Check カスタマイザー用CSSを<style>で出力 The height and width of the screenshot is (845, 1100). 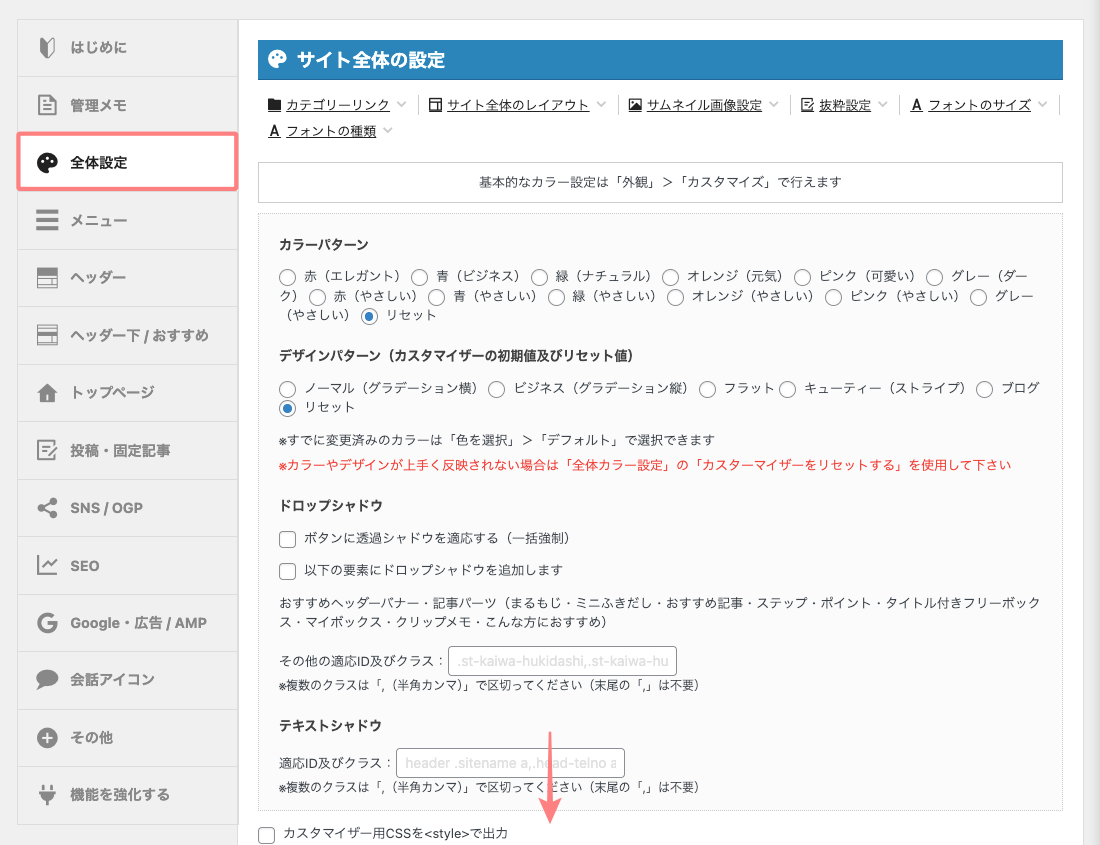[x=266, y=836]
